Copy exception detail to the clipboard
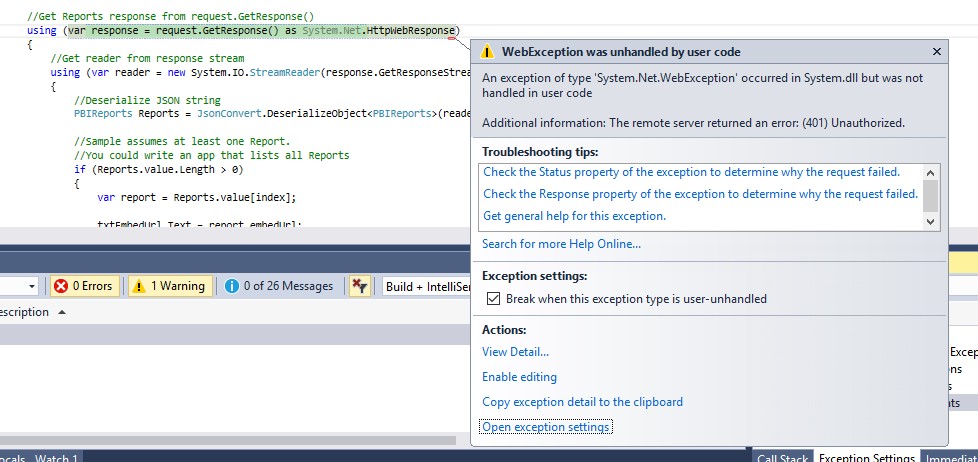 (582, 402)
